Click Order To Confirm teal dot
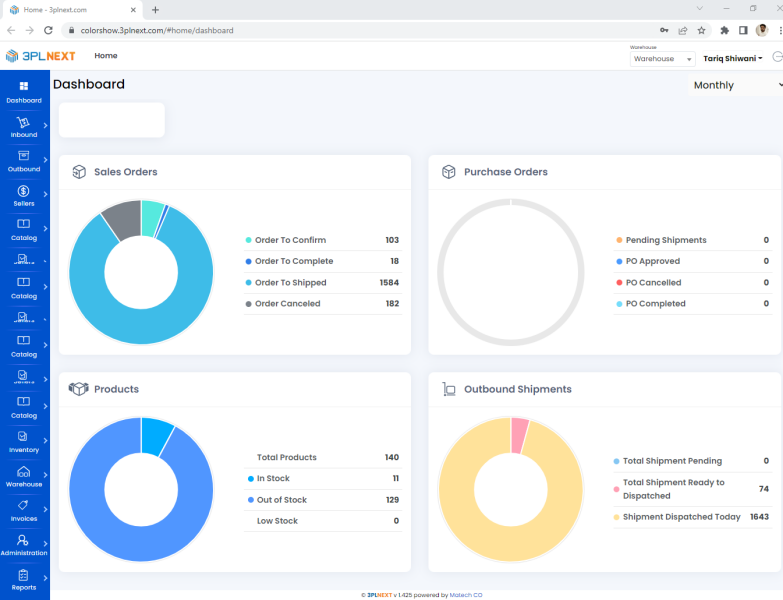Viewport: 783px width, 600px height. 249,240
